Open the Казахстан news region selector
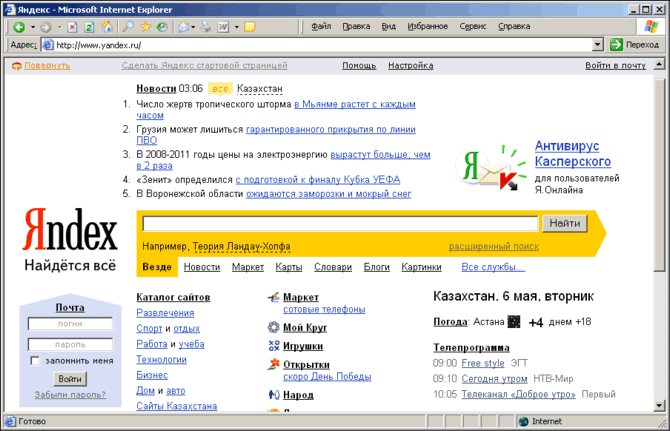Image resolution: width=670 pixels, height=431 pixels. pyautogui.click(x=259, y=89)
